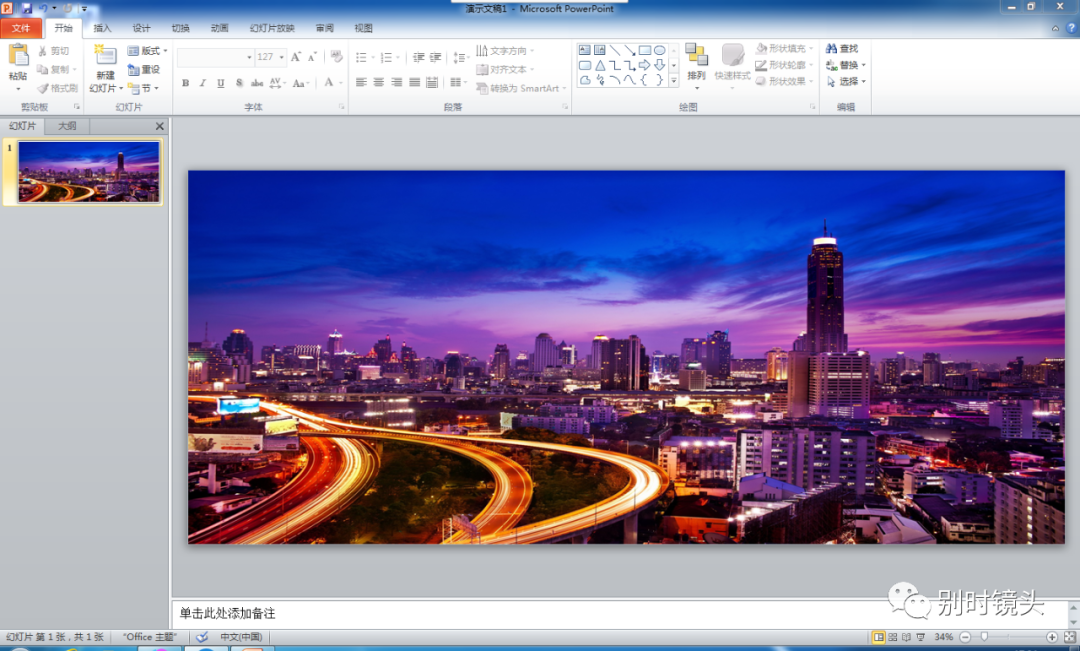The image size is (1080, 651).
Task: Open the font name dropdown
Action: click(x=249, y=57)
